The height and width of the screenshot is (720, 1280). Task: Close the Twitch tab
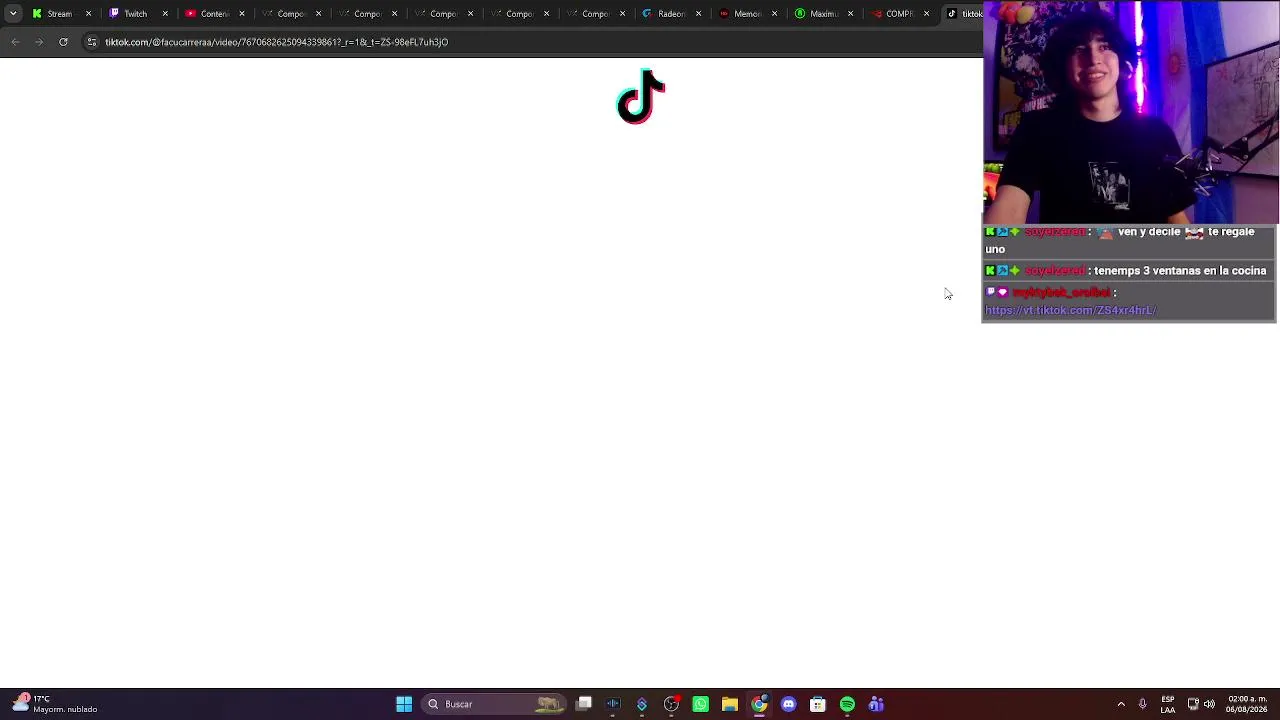tap(165, 14)
